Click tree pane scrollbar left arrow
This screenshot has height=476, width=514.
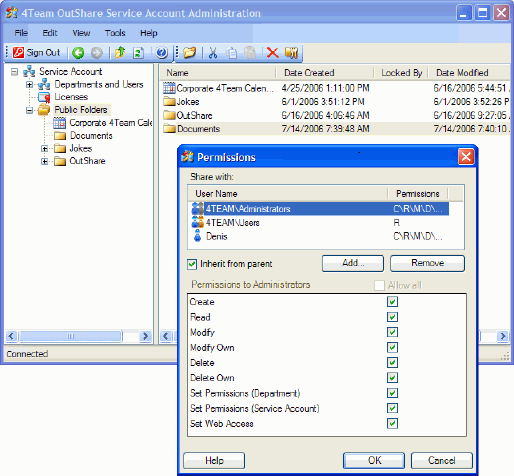point(11,336)
